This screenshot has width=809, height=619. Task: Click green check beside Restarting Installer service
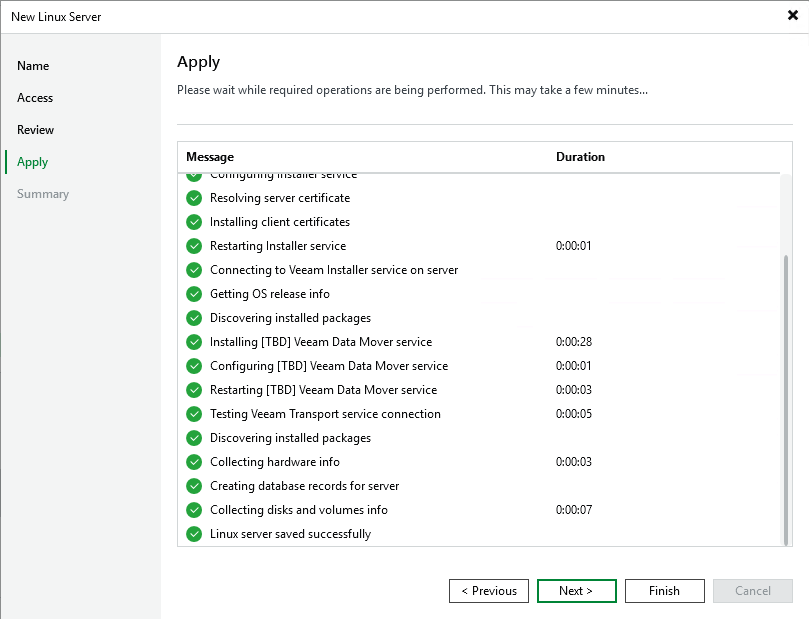tap(194, 246)
